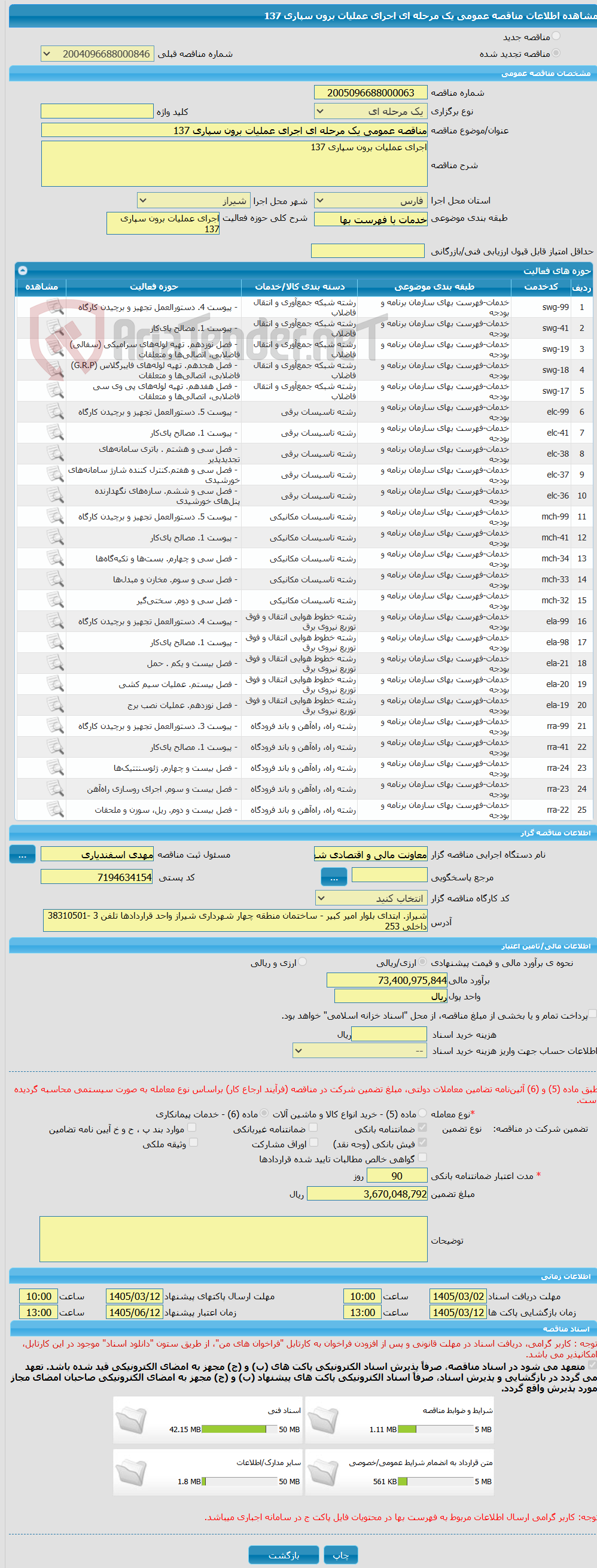Click into the کلید واژه input field
The height and width of the screenshot is (1568, 597).
[97, 111]
